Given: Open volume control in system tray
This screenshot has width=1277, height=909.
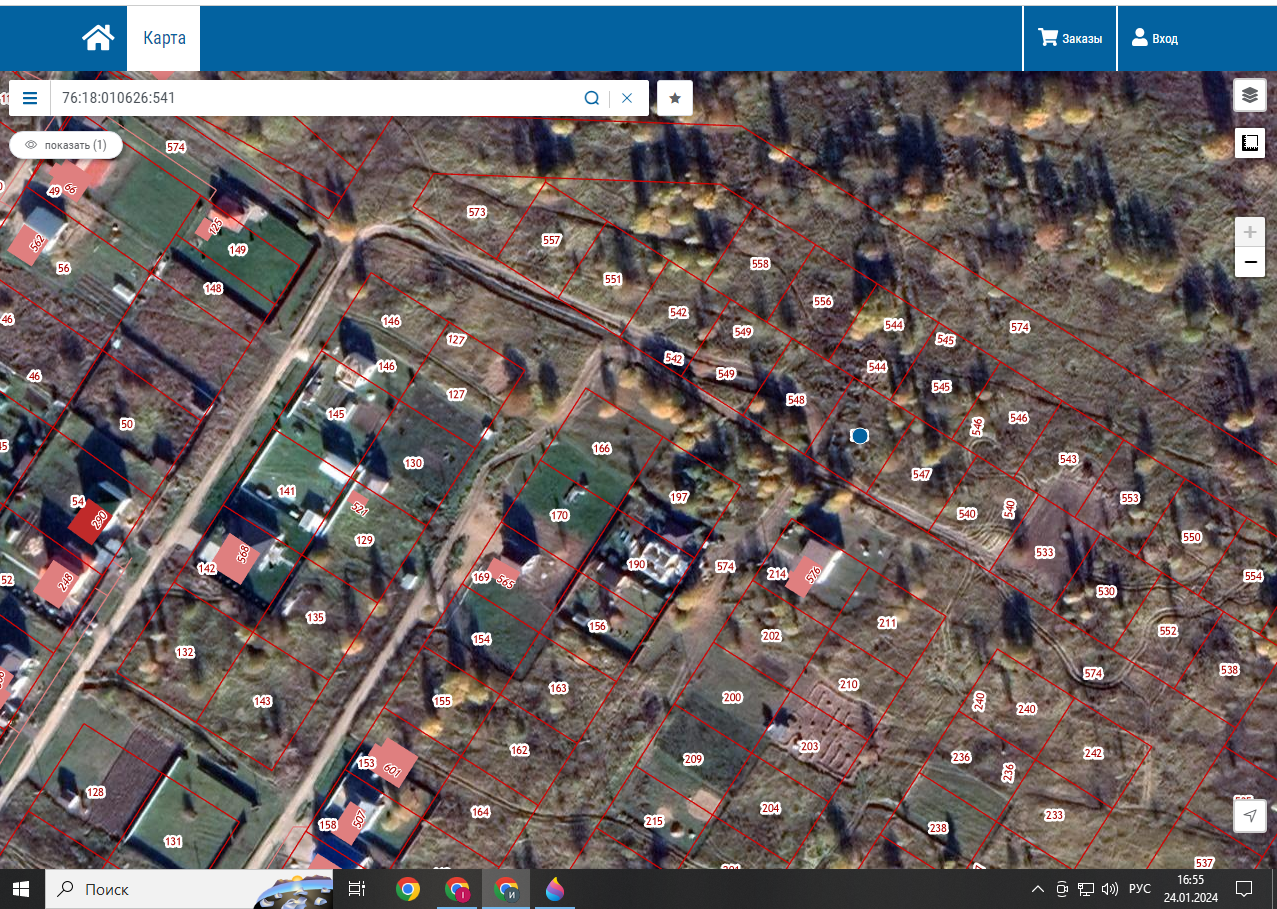Looking at the screenshot, I should pyautogui.click(x=1110, y=889).
